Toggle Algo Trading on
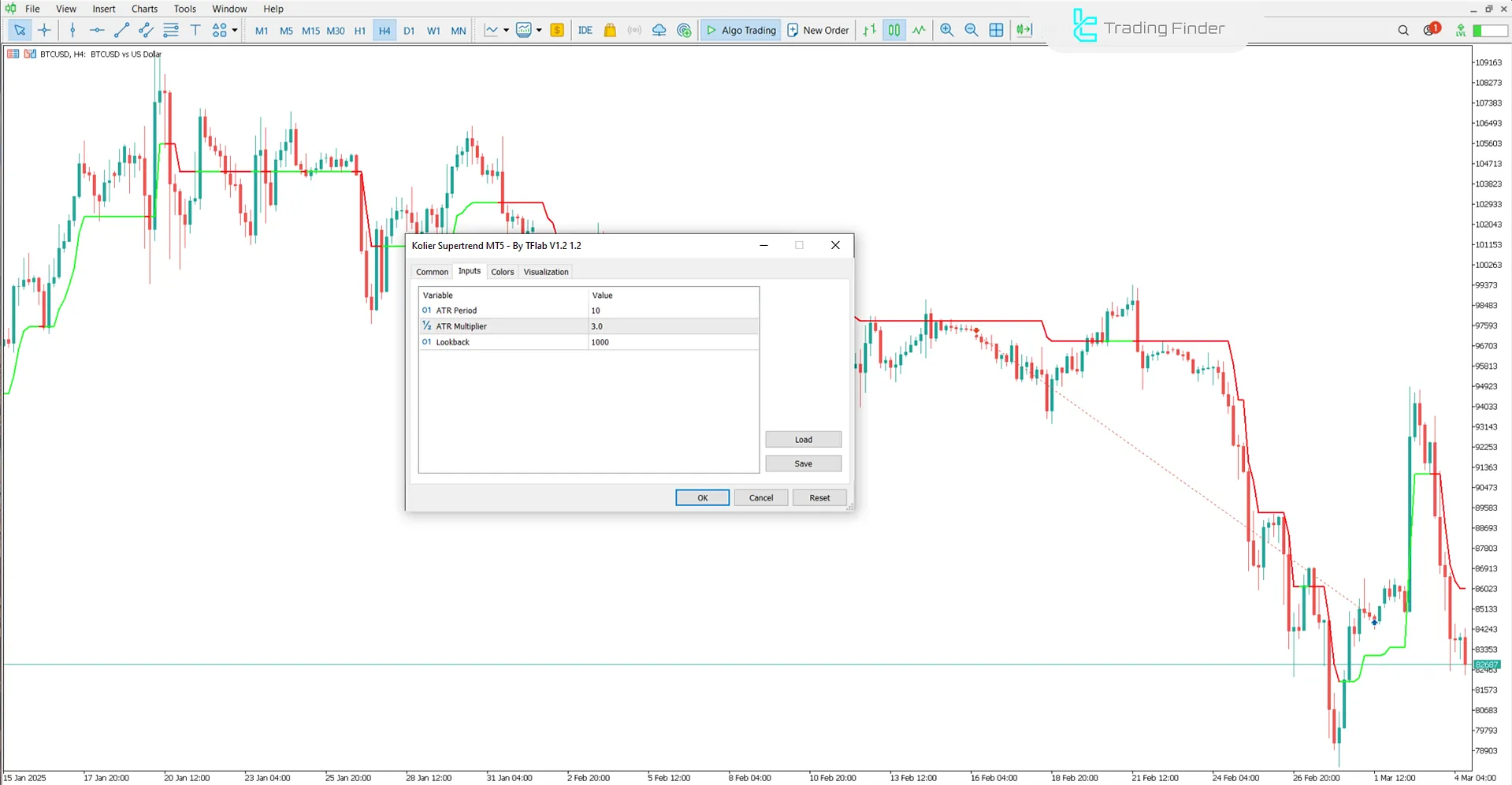Image resolution: width=1512 pixels, height=785 pixels. click(739, 30)
